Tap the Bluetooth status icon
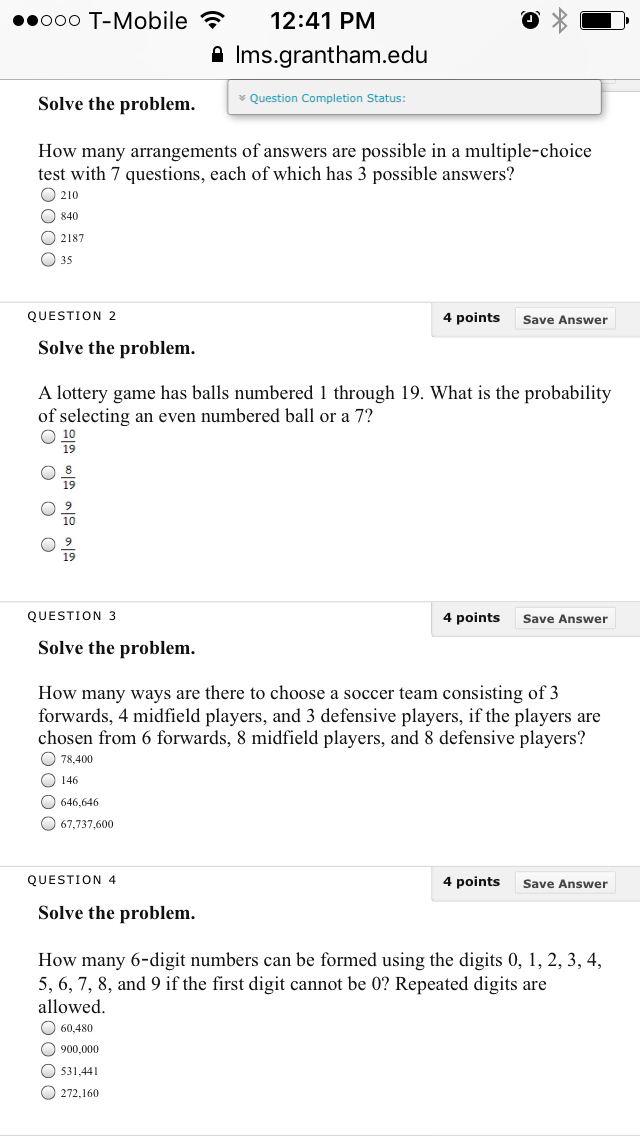 pyautogui.click(x=559, y=21)
